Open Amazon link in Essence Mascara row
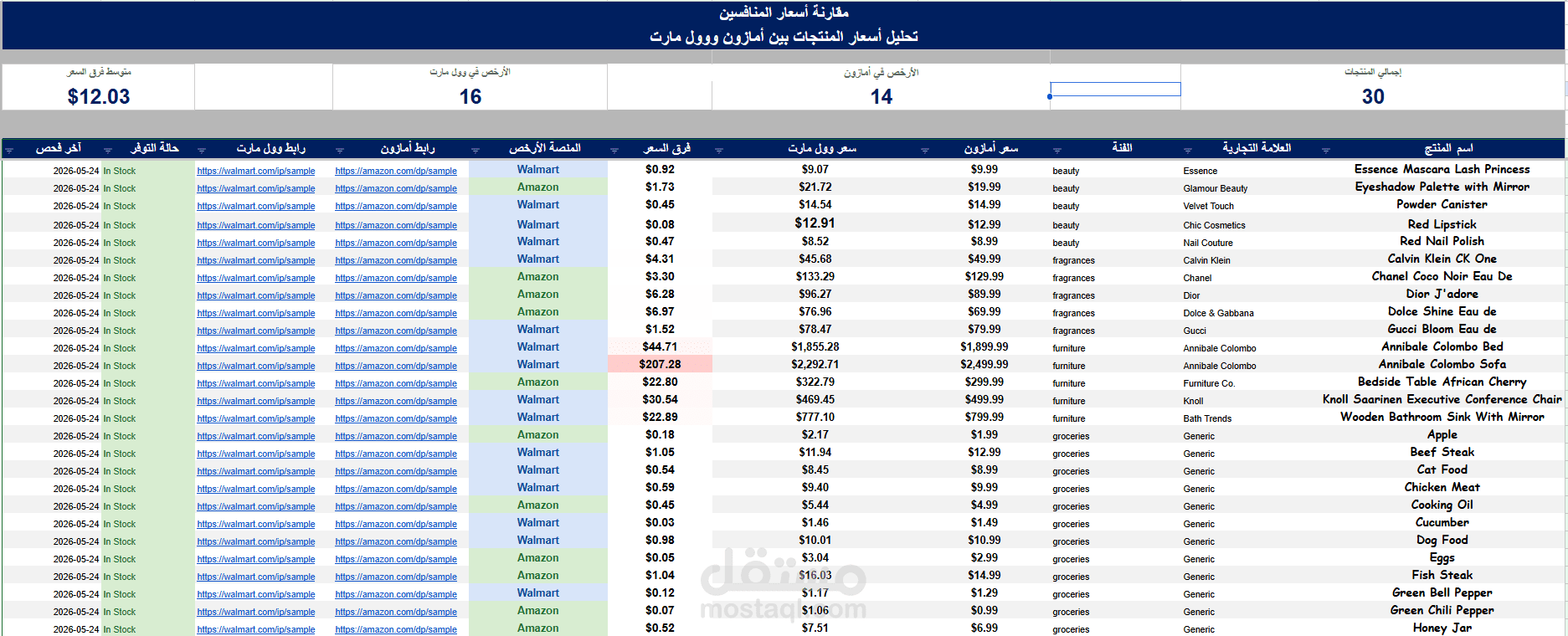1568x636 pixels. (x=396, y=171)
